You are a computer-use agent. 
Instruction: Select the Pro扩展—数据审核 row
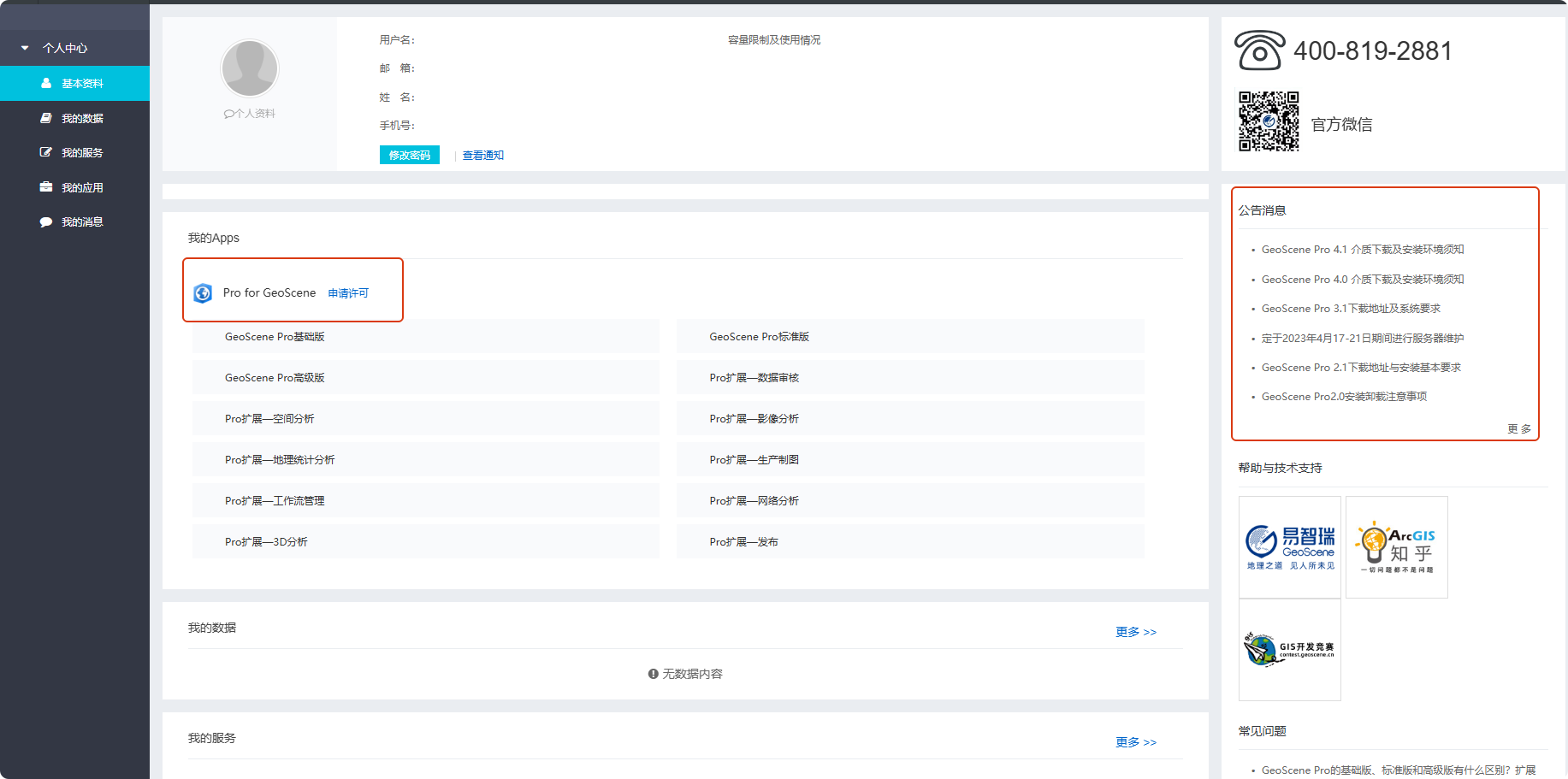(910, 377)
